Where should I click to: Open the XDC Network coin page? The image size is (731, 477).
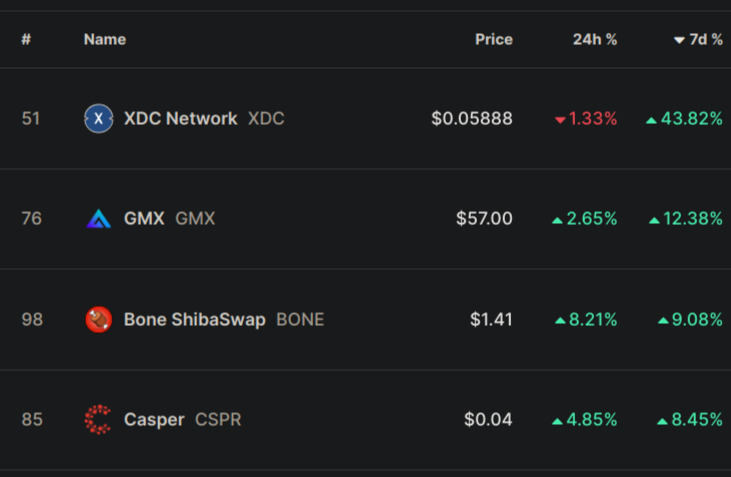[x=181, y=118]
